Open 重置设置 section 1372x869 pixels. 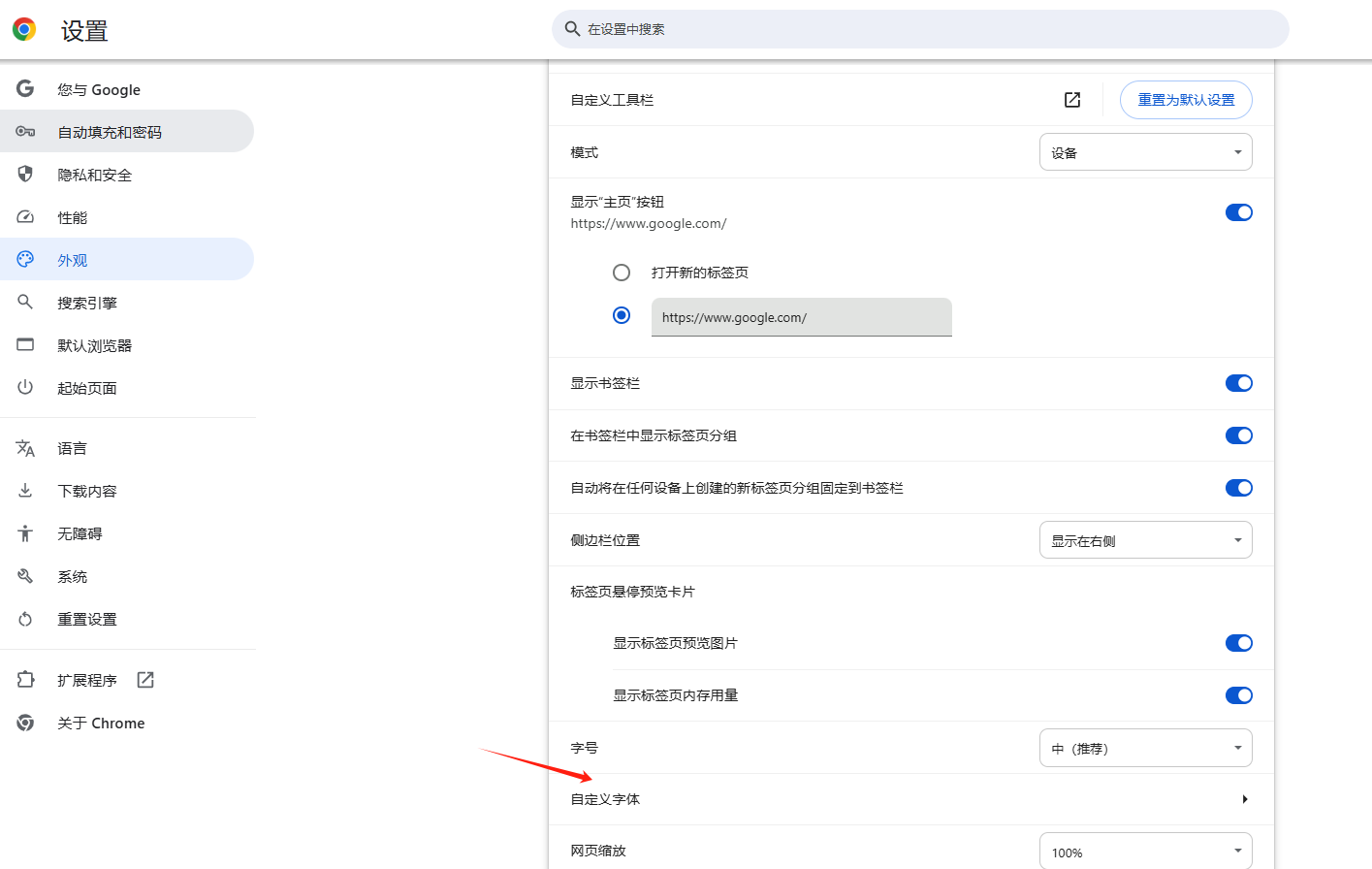pyautogui.click(x=127, y=619)
